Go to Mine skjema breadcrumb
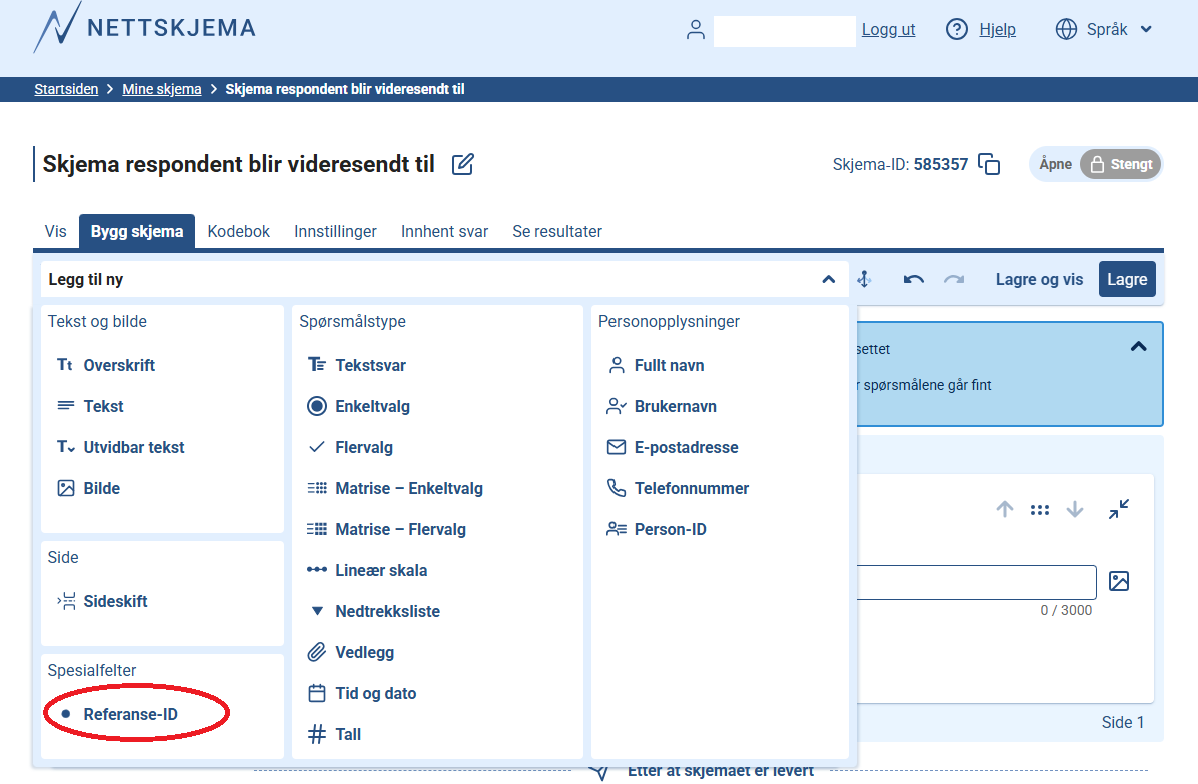The height and width of the screenshot is (784, 1198). click(162, 89)
